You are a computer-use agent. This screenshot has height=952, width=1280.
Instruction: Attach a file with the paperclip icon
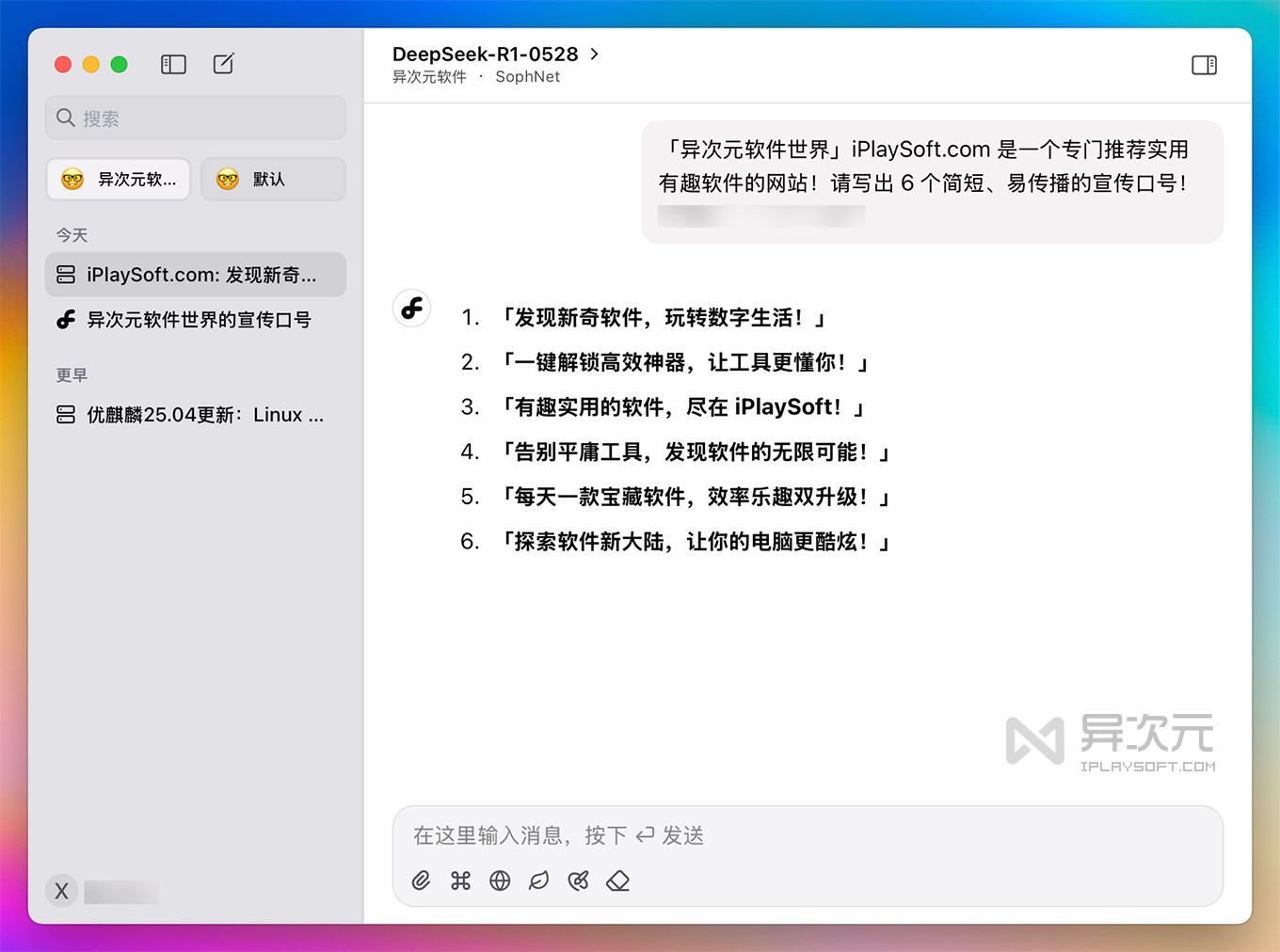coord(421,881)
